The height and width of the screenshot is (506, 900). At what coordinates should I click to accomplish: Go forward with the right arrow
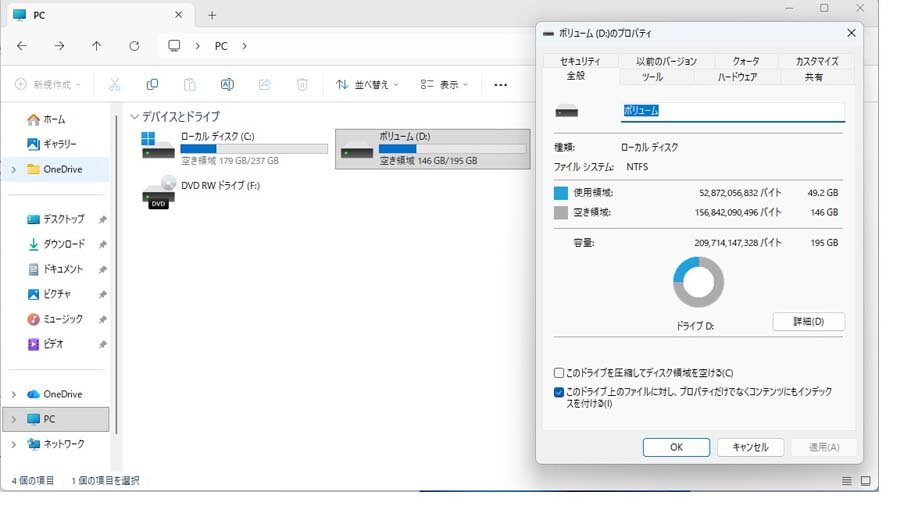click(59, 46)
